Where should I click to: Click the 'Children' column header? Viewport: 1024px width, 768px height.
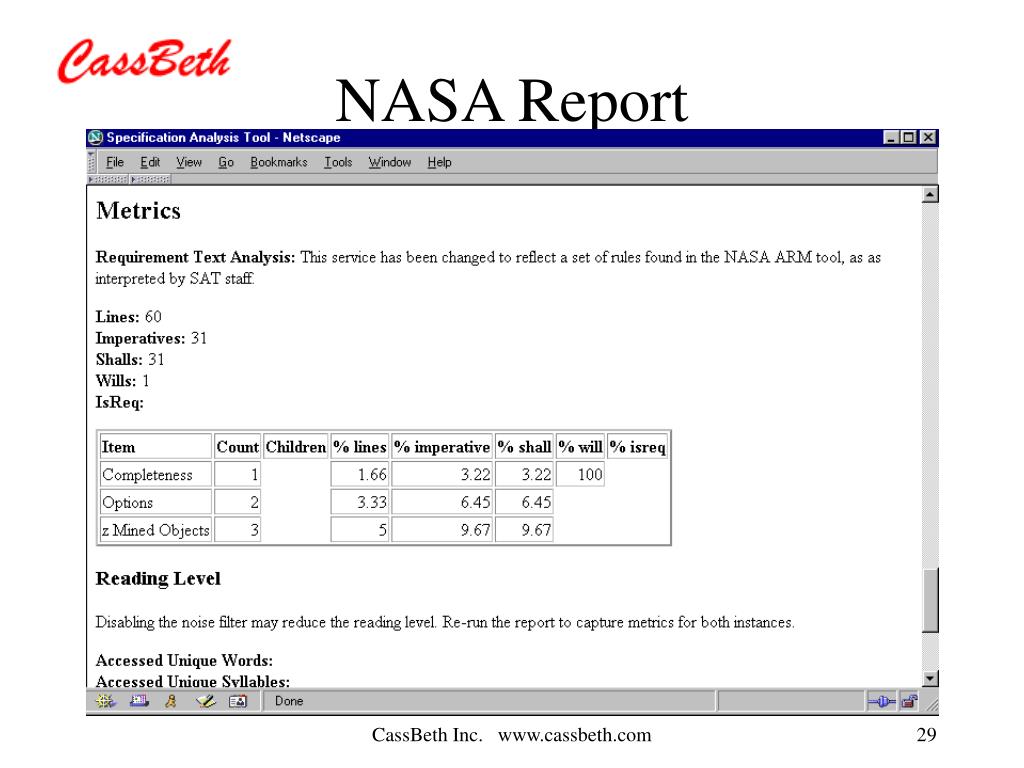[296, 447]
